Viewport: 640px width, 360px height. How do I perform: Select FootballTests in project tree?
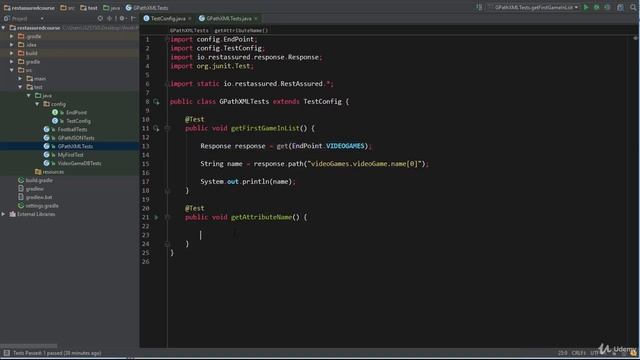72,129
